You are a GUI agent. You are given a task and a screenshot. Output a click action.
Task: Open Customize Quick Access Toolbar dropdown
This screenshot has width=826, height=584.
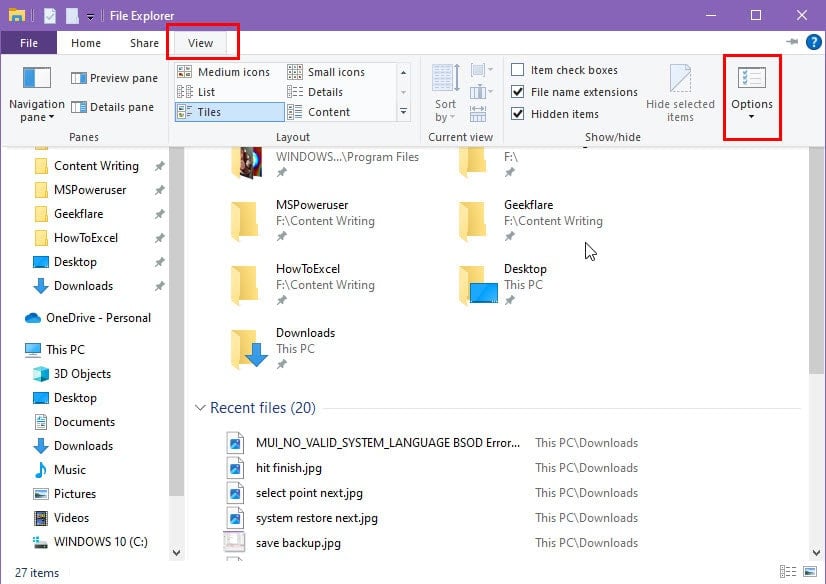(x=90, y=16)
